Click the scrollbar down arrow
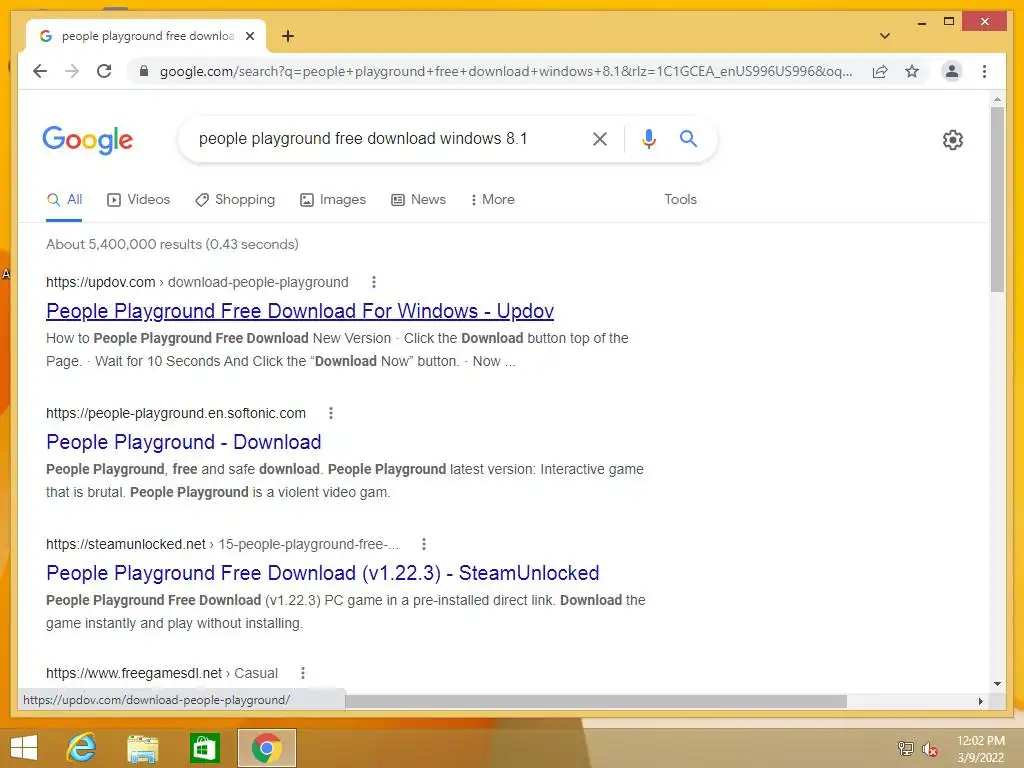This screenshot has height=768, width=1024. pyautogui.click(x=997, y=684)
